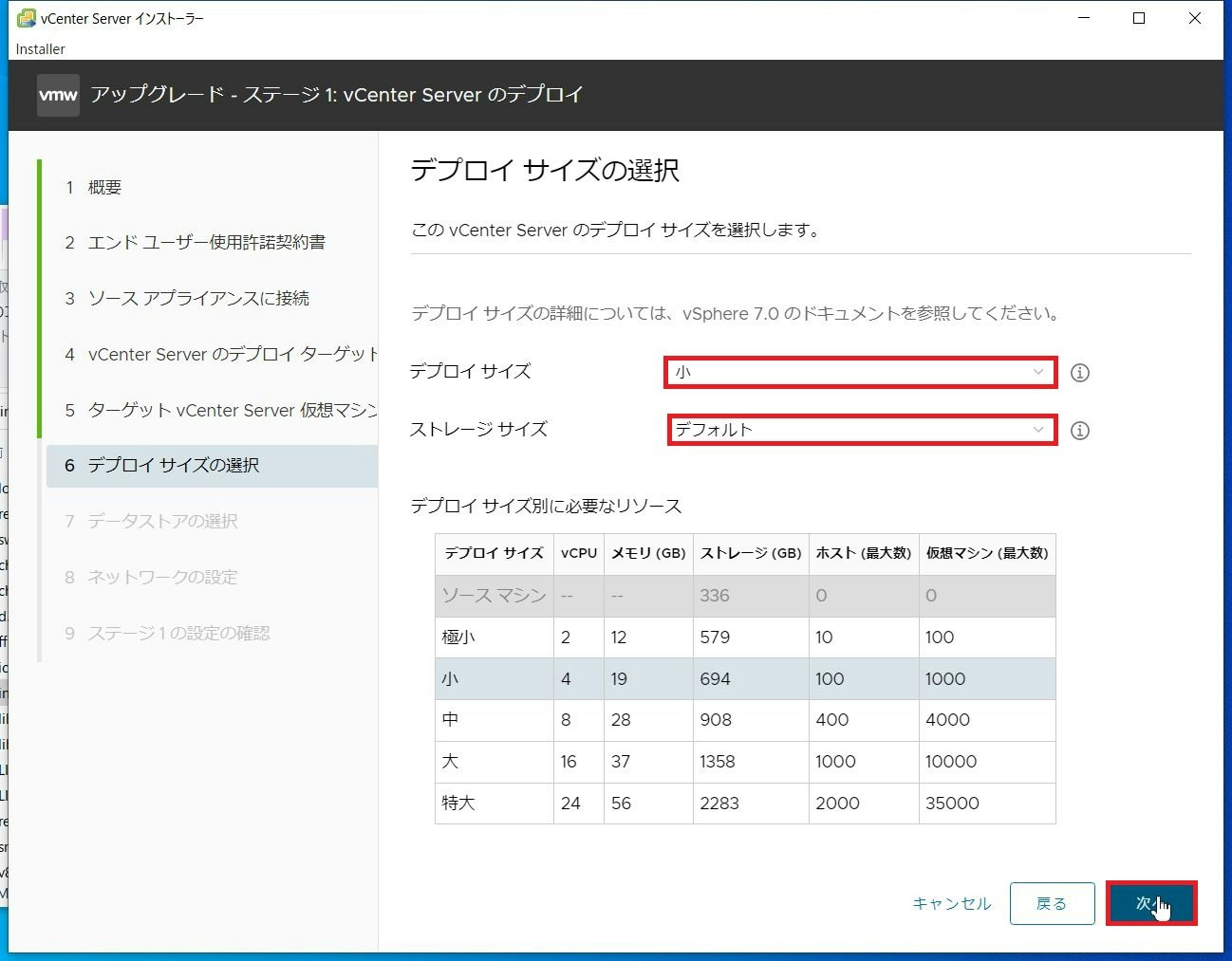
Task: Go to step 3 ソース アプライアンスに接続
Action: pyautogui.click(x=187, y=299)
